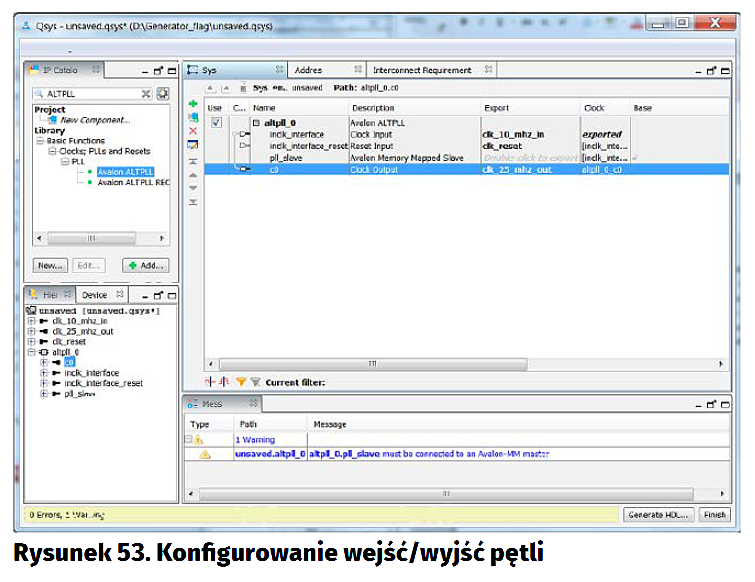Open the Interconnect Requirement tab

[x=421, y=70]
